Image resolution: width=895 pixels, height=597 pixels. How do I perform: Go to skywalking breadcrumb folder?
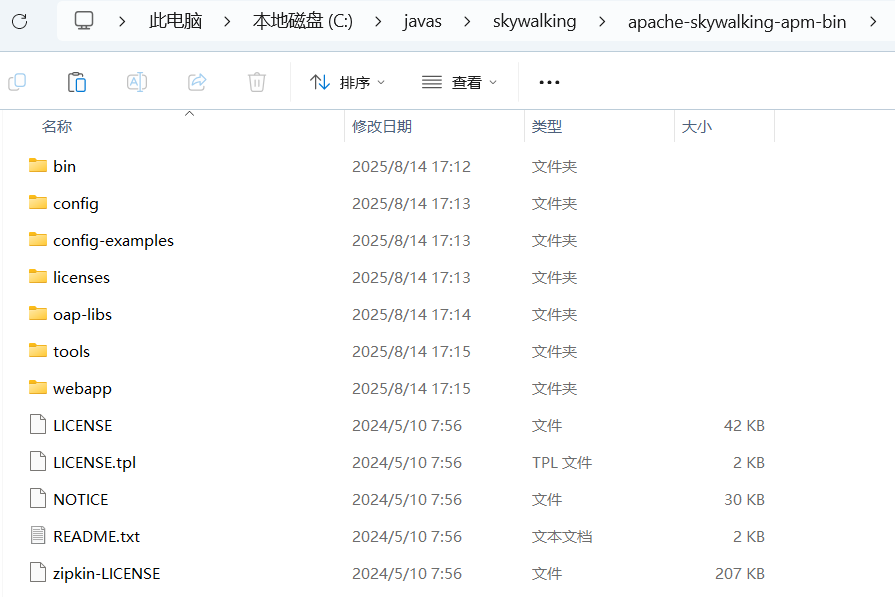pos(534,22)
